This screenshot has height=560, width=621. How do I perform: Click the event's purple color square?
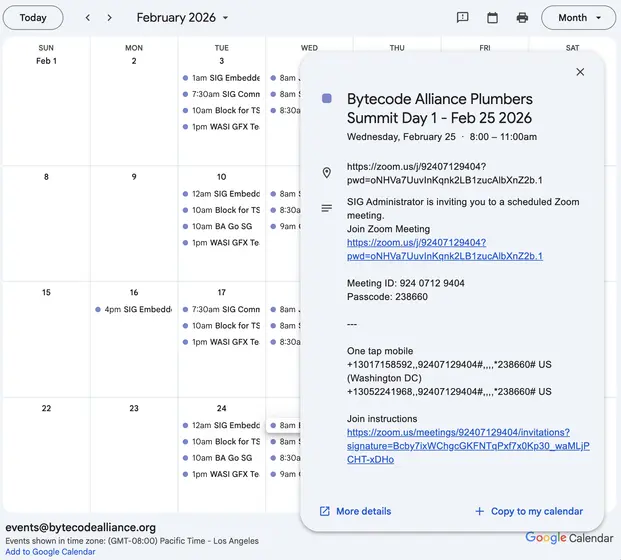(x=326, y=98)
